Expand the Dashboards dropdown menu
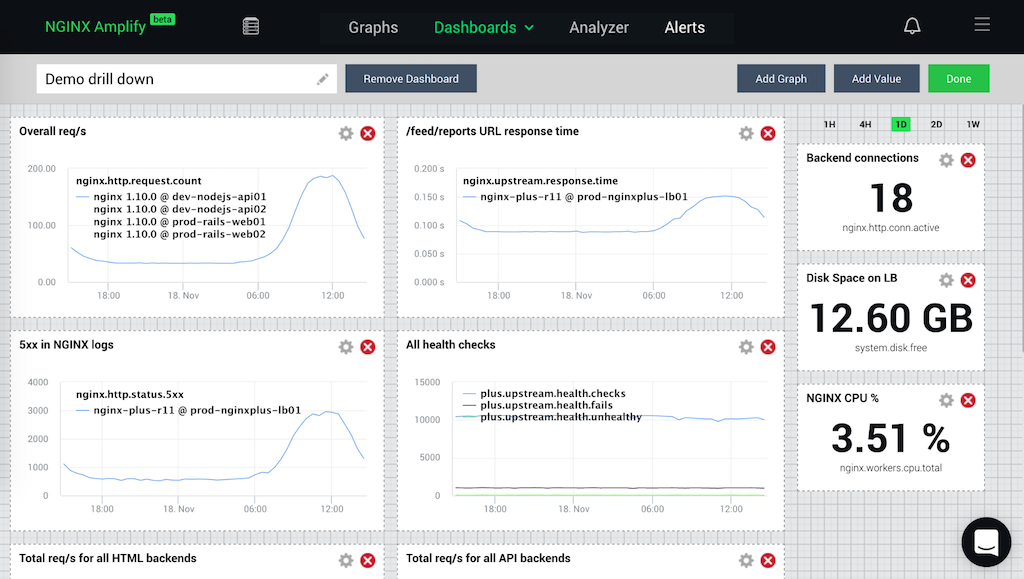The width and height of the screenshot is (1024, 579). [x=484, y=28]
